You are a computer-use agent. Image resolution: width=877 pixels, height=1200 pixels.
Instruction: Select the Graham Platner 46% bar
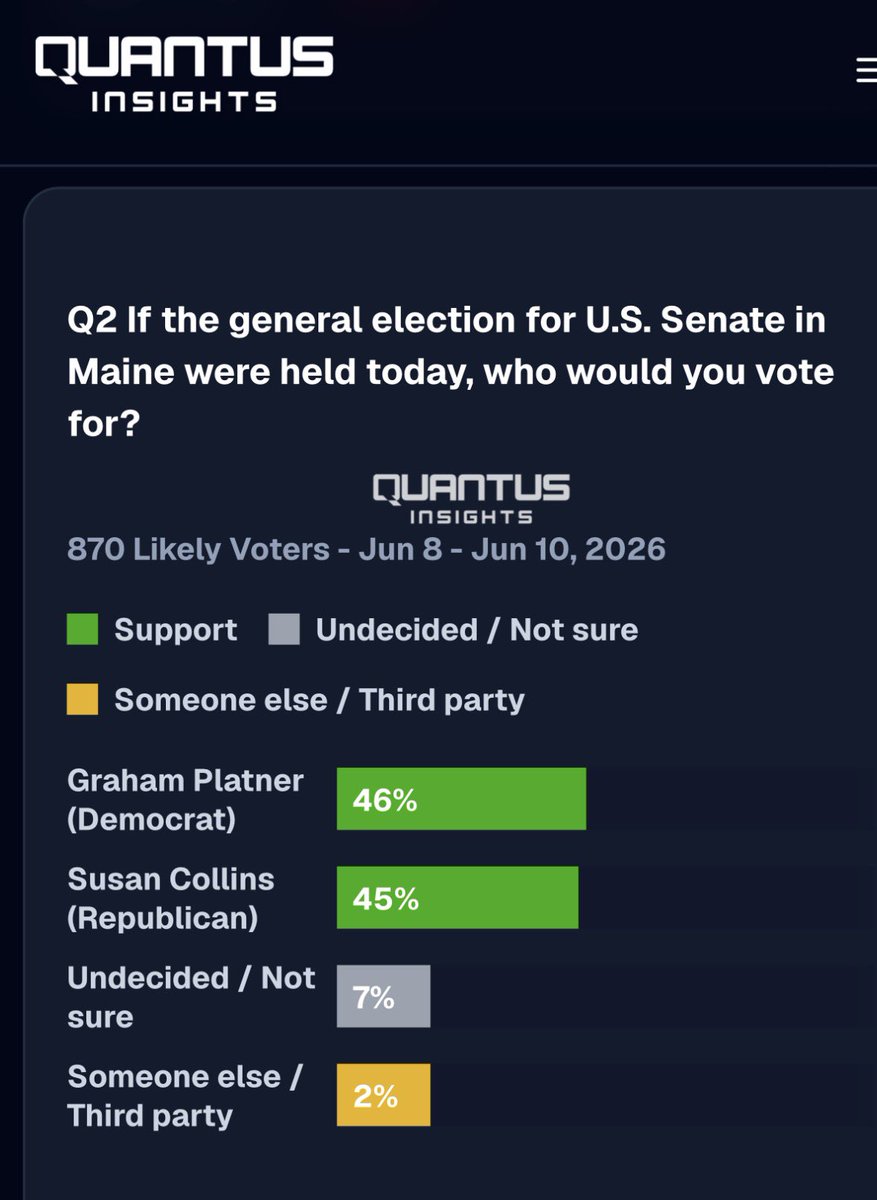coord(461,799)
